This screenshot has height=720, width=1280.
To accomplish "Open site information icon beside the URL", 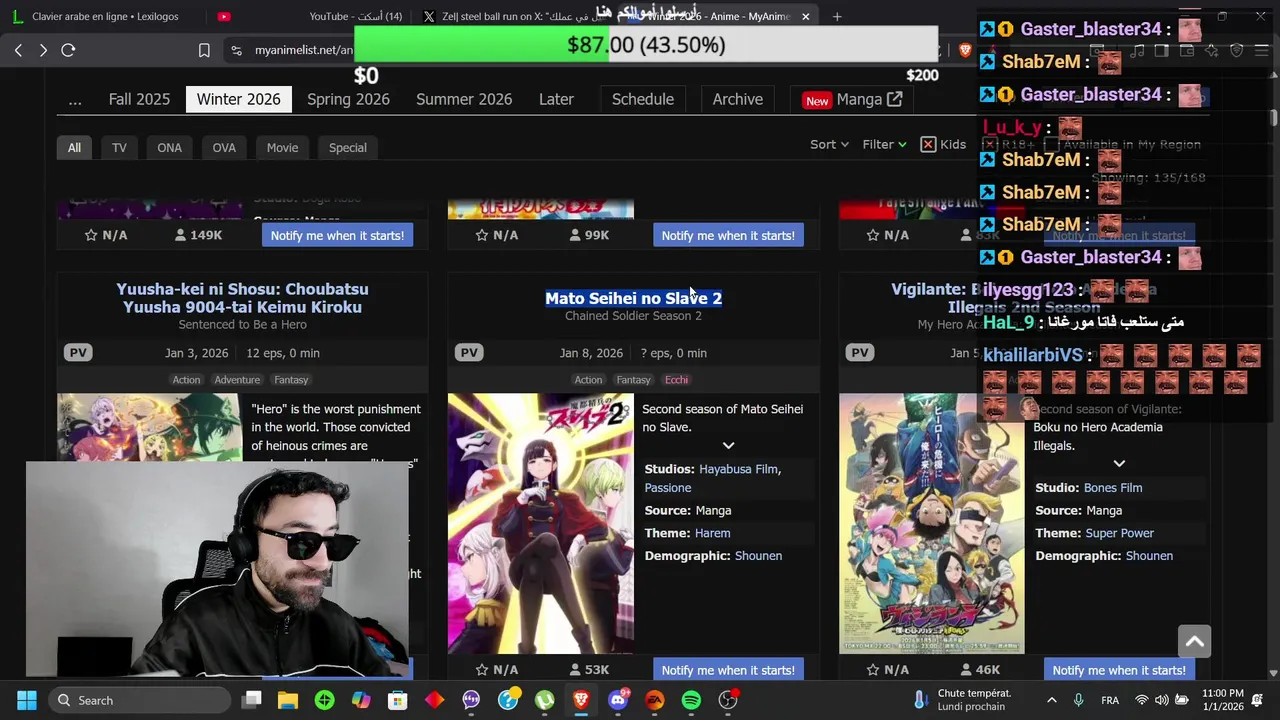I will pyautogui.click(x=236, y=50).
